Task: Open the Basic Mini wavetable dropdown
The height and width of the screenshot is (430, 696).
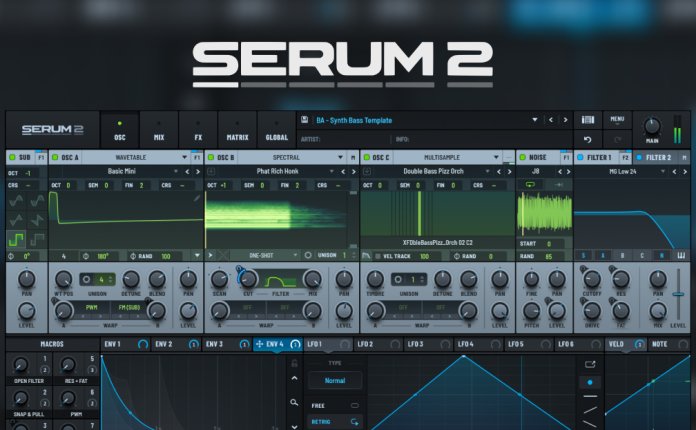Action: click(176, 171)
